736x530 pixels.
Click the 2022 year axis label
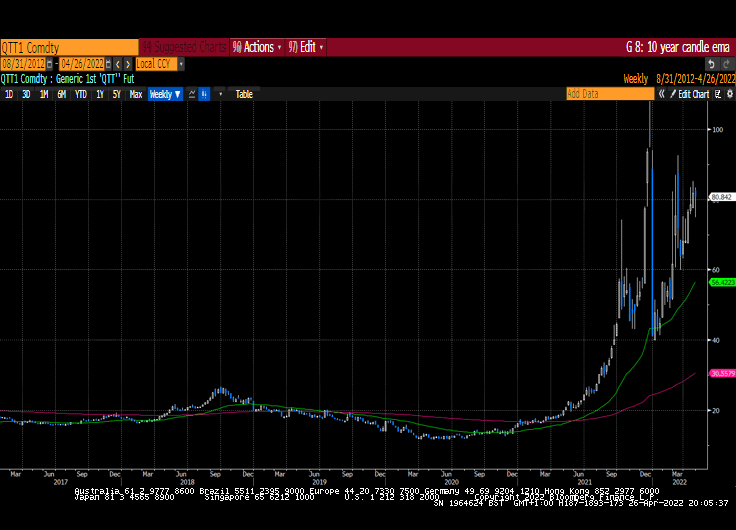pos(679,482)
